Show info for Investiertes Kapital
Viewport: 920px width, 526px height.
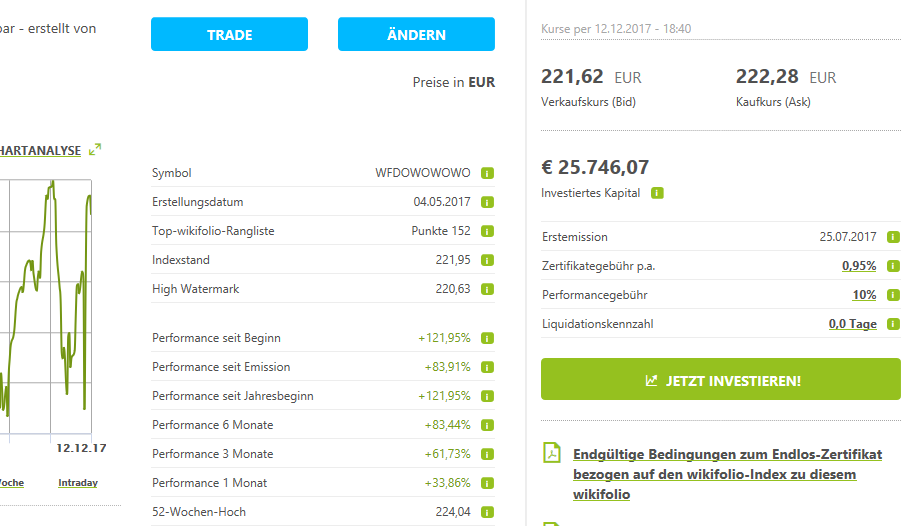(657, 193)
